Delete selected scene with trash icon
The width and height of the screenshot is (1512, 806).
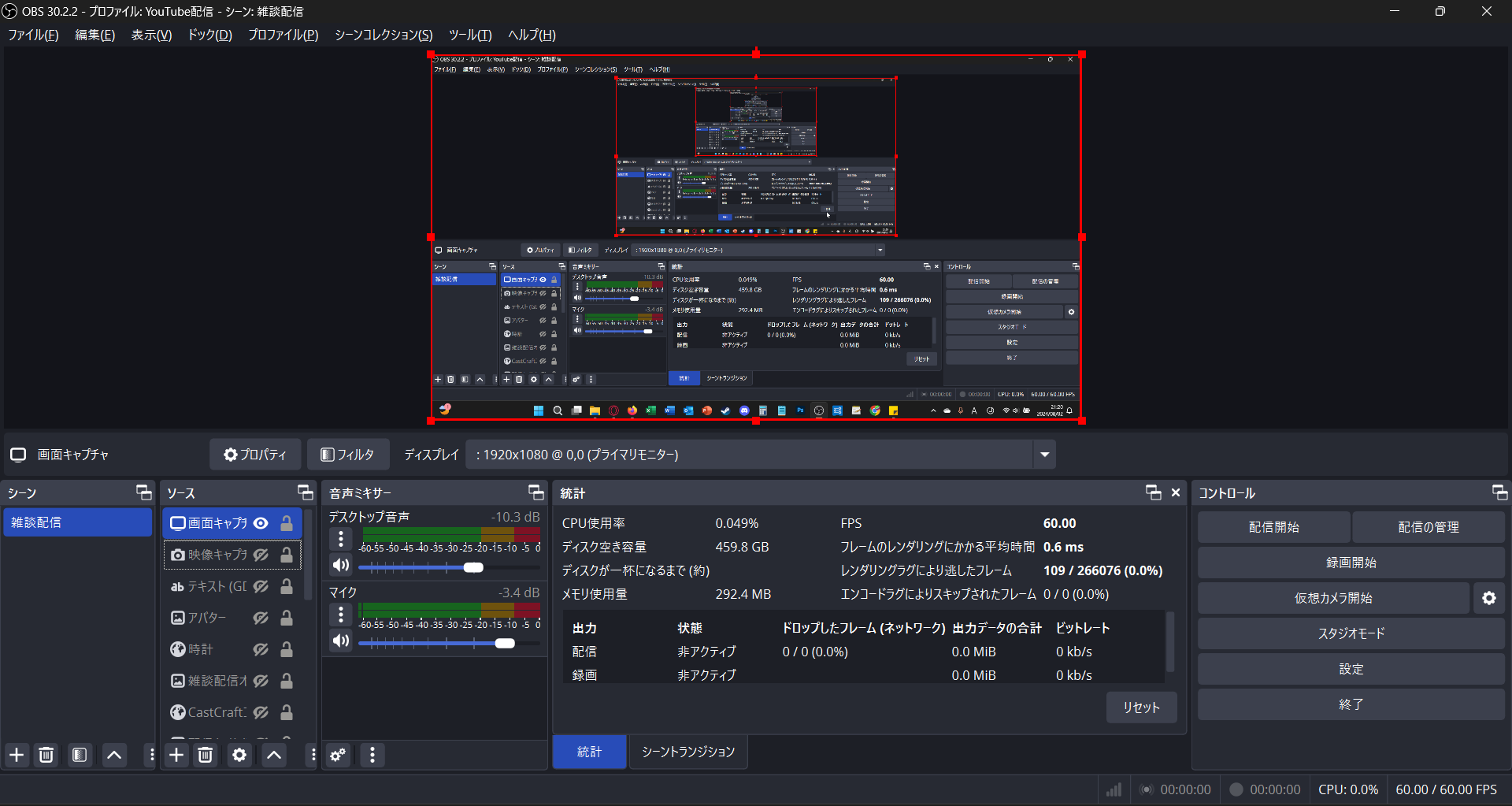point(46,755)
